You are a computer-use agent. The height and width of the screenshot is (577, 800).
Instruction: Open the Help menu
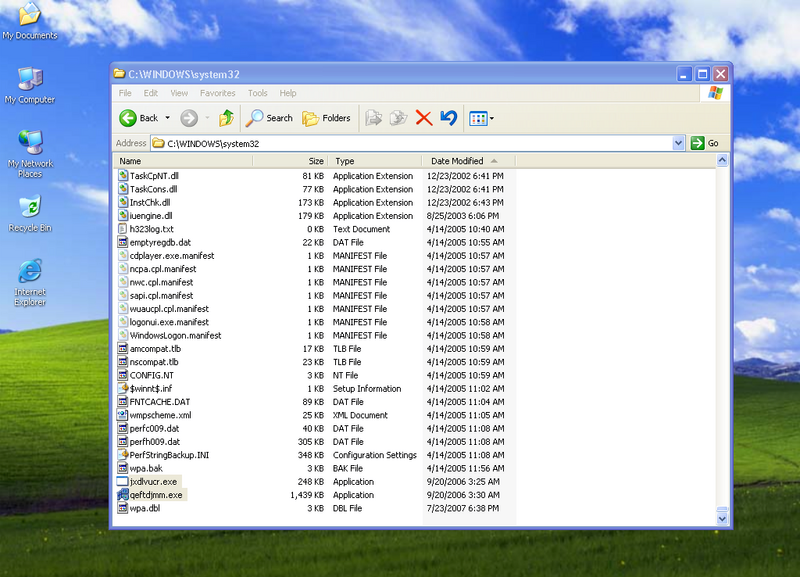tap(288, 93)
